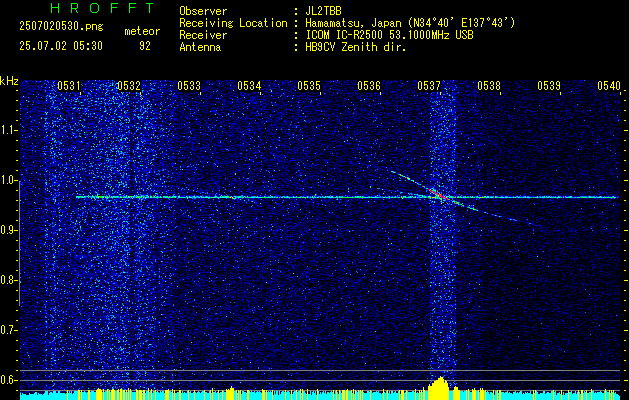Click time marker 0534
629x400 pixels.
point(249,85)
